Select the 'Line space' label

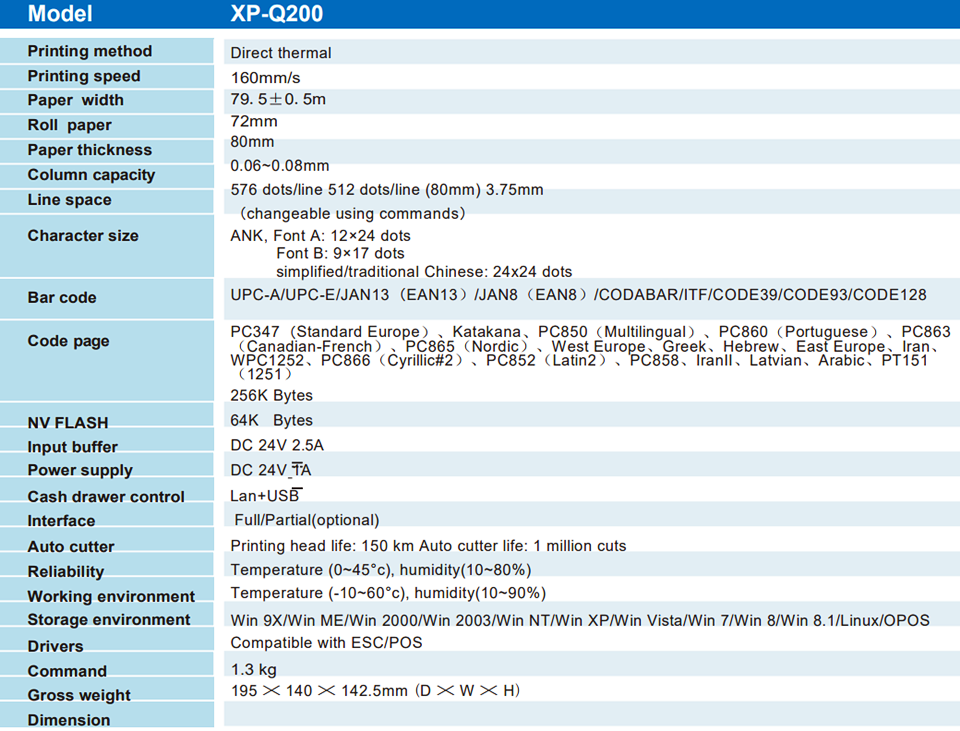(x=69, y=200)
